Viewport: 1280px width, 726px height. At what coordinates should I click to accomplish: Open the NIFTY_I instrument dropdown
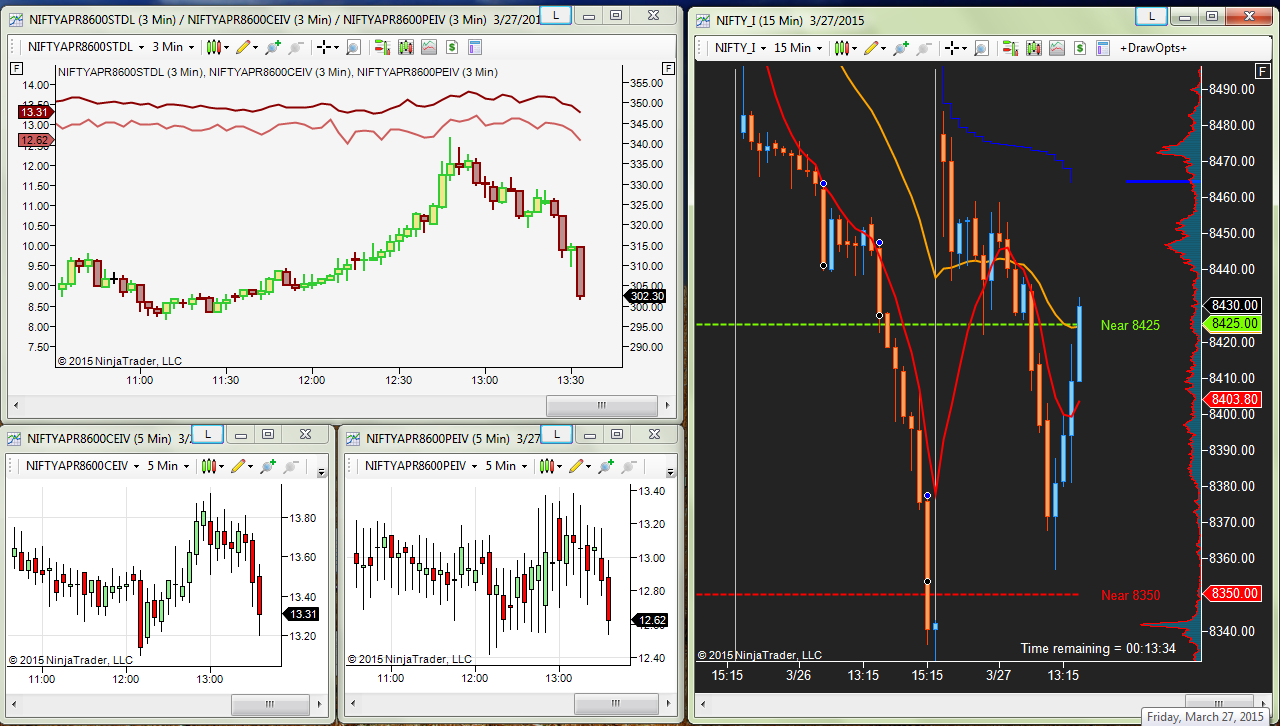741,48
